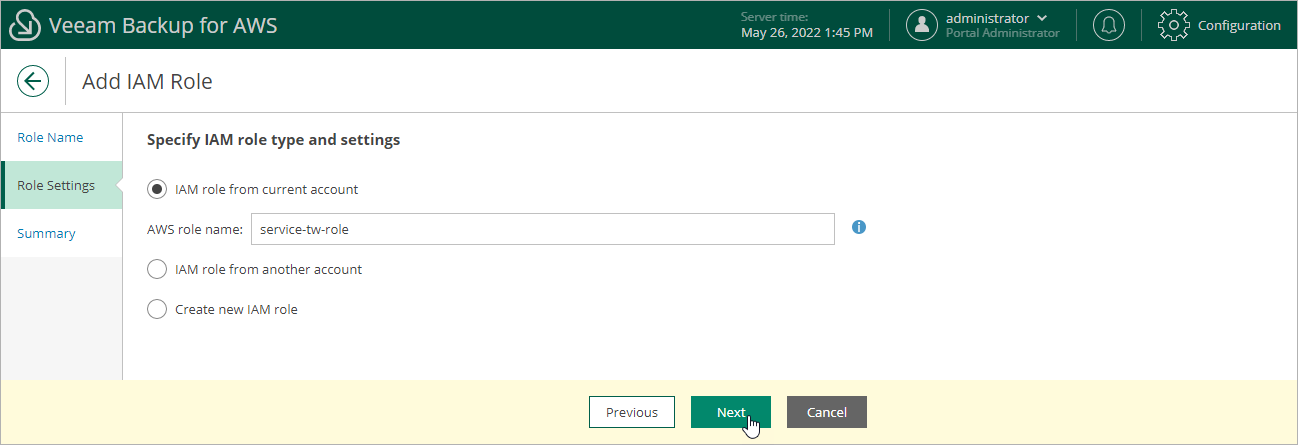Open Configuration via the gear icon
The height and width of the screenshot is (445, 1298).
(x=1172, y=25)
